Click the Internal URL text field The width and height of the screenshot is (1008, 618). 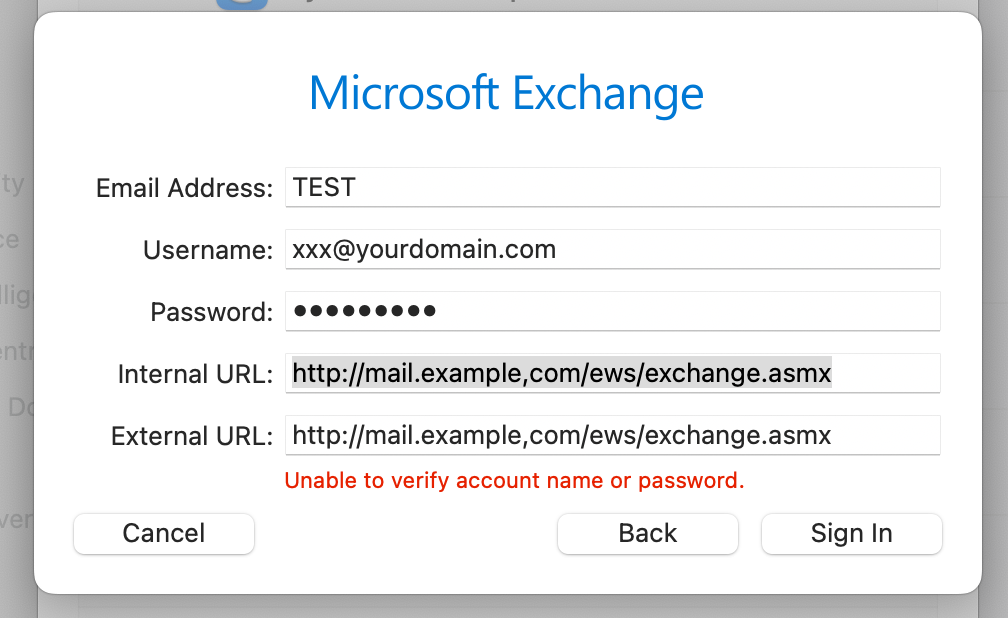(612, 373)
